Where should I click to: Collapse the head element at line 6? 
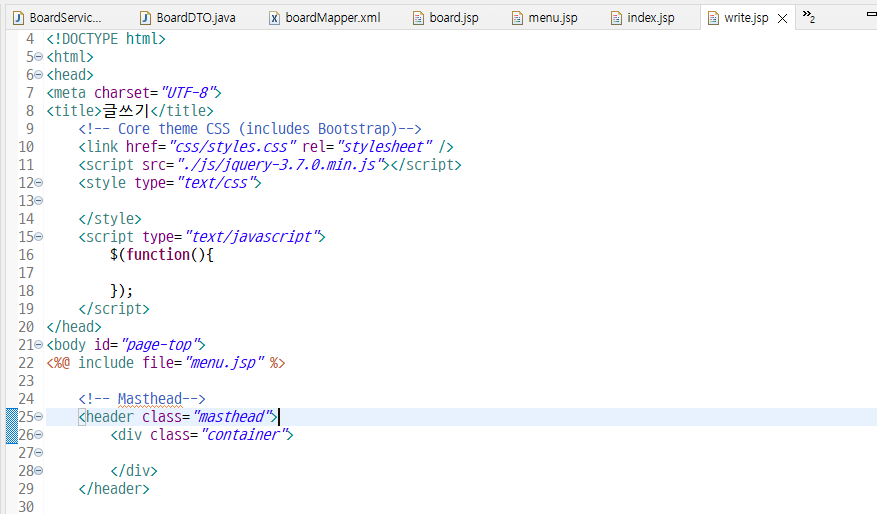pos(39,74)
